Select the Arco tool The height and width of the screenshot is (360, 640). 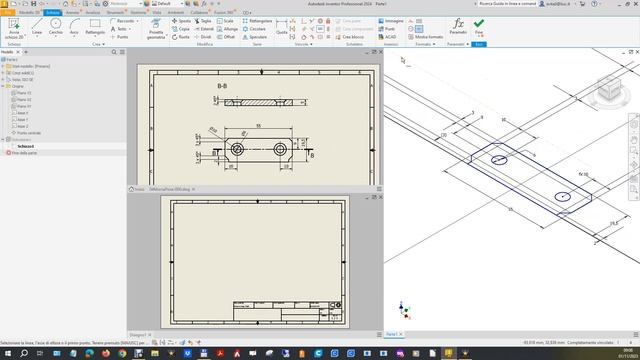74,27
